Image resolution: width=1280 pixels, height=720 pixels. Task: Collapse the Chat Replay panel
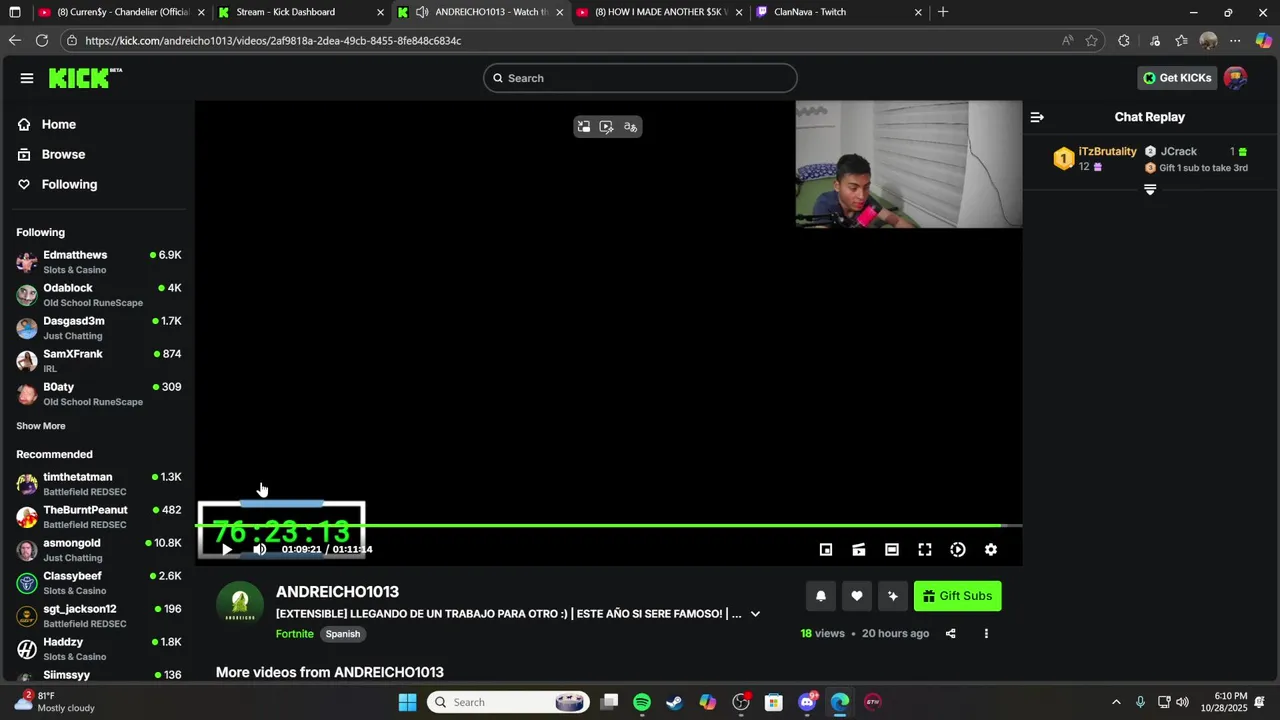pos(1037,117)
